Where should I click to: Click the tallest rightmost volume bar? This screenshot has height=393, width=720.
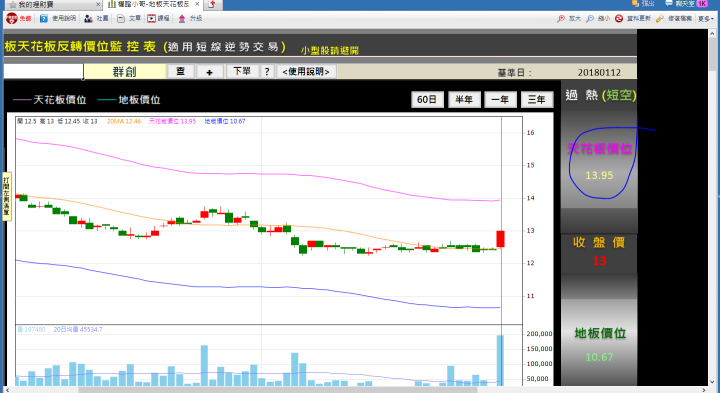(500, 360)
